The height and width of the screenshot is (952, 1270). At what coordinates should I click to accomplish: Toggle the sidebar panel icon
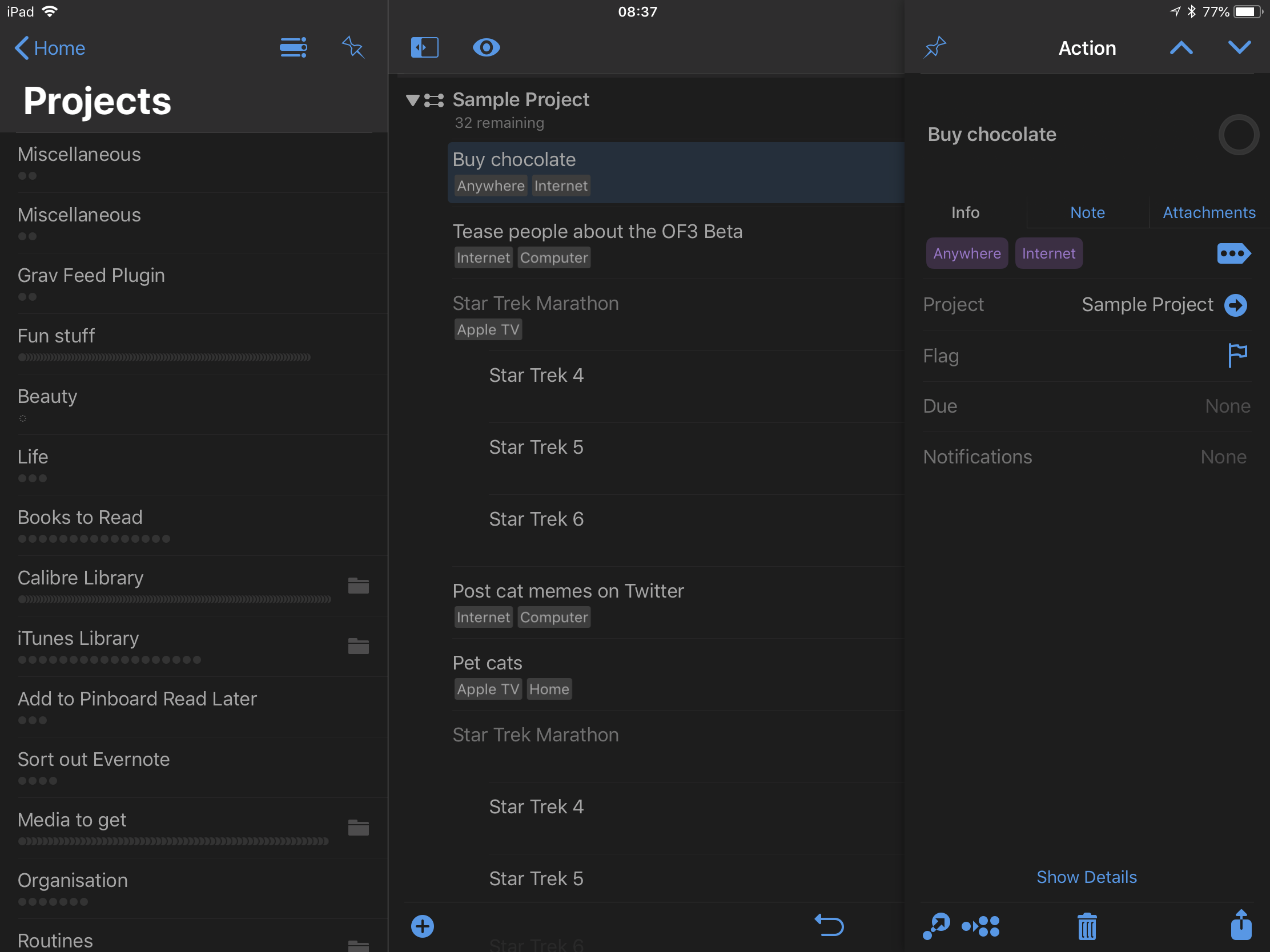[x=424, y=47]
